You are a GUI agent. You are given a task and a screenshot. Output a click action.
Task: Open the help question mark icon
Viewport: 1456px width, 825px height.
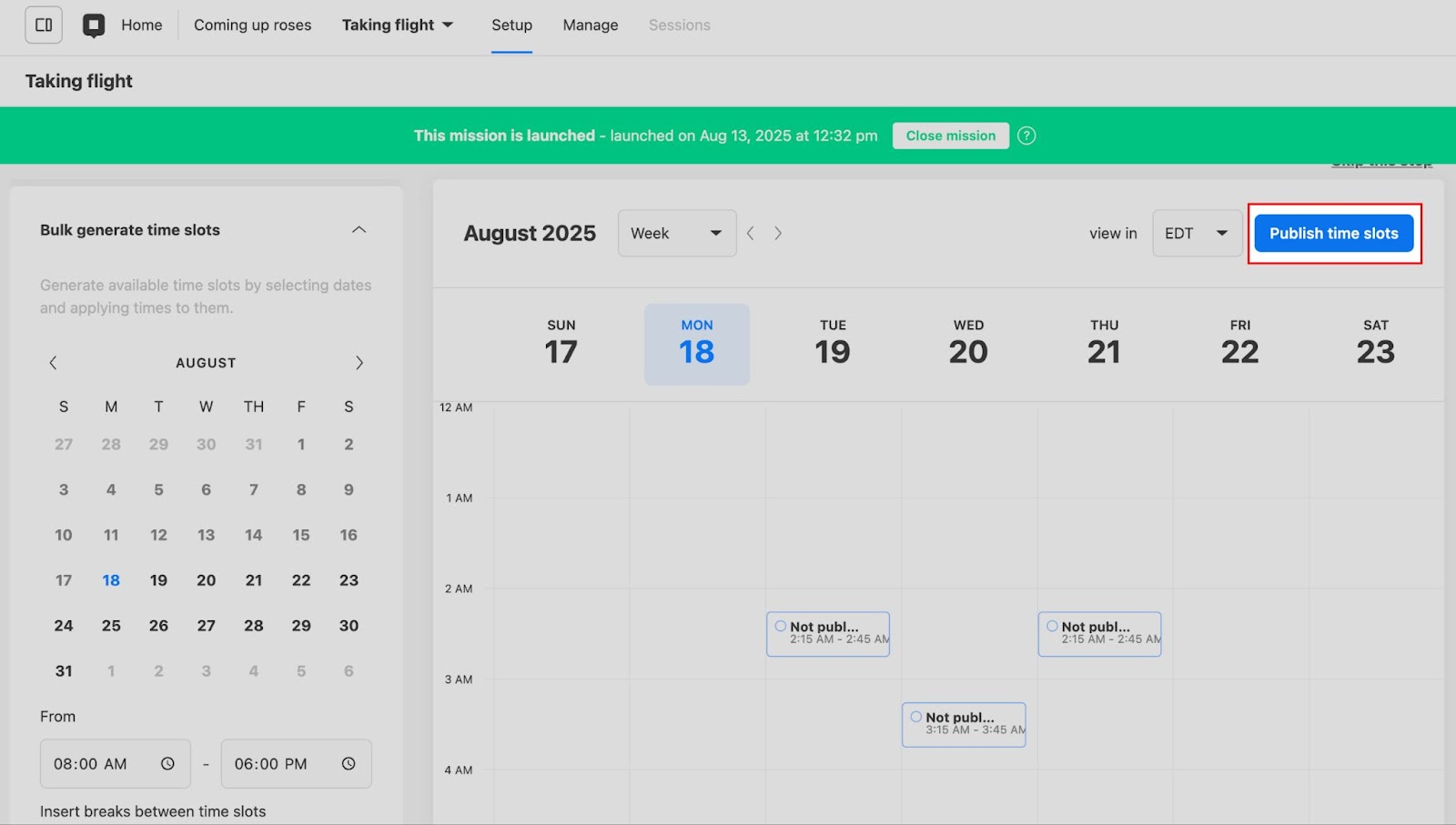point(1026,136)
